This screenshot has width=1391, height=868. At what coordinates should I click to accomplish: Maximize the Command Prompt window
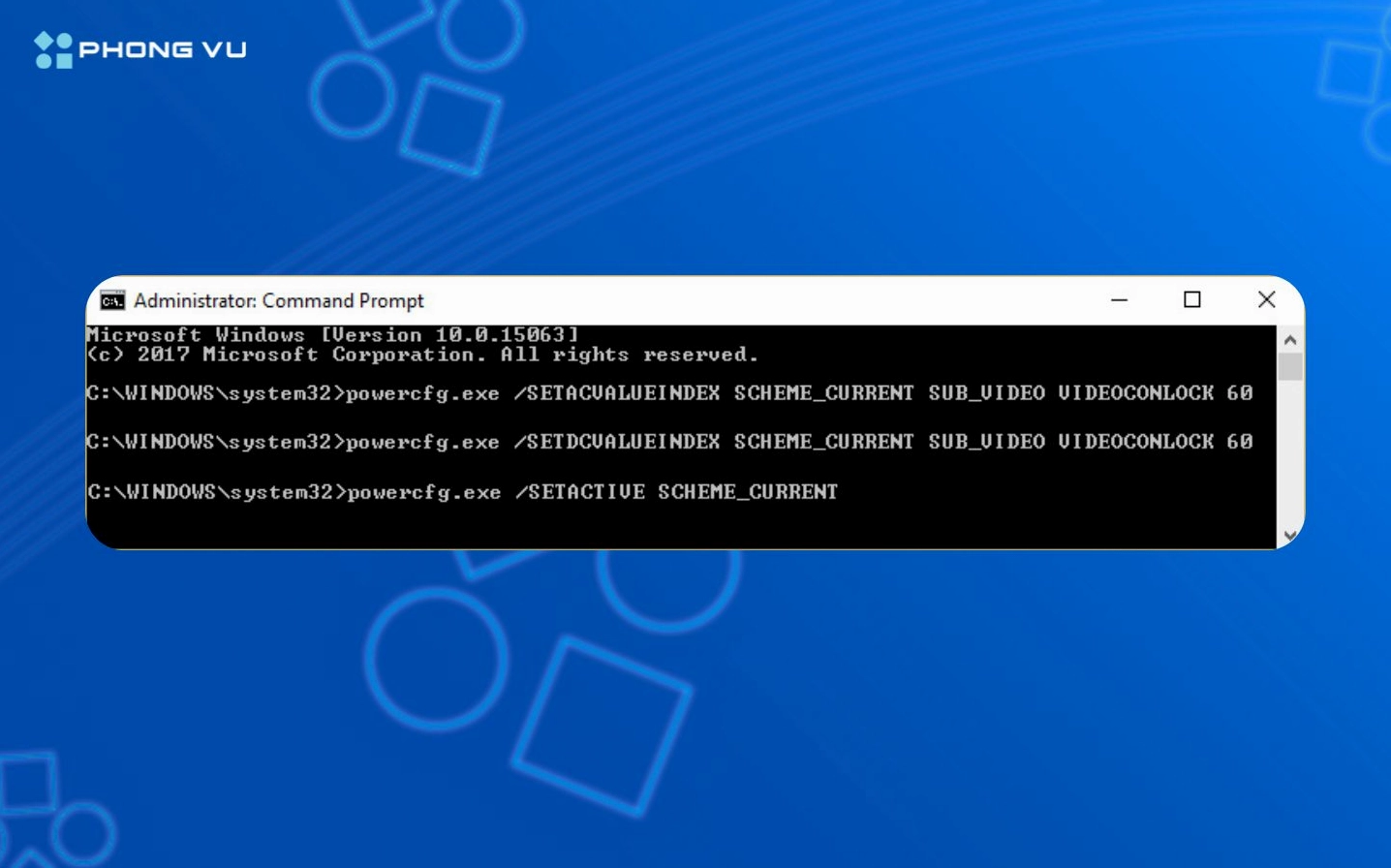point(1191,300)
